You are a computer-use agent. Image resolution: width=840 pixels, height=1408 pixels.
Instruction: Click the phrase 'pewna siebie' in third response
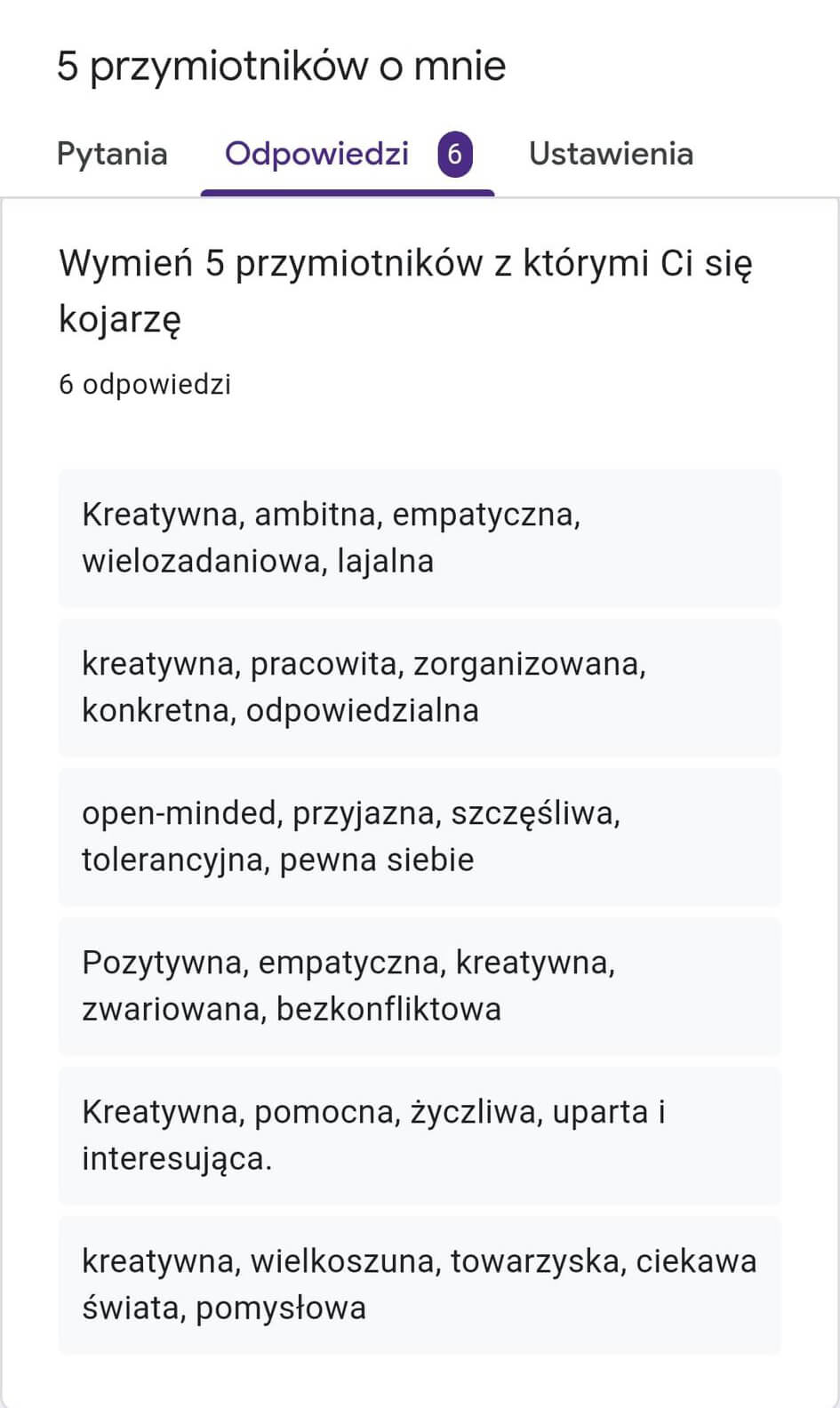pyautogui.click(x=377, y=860)
